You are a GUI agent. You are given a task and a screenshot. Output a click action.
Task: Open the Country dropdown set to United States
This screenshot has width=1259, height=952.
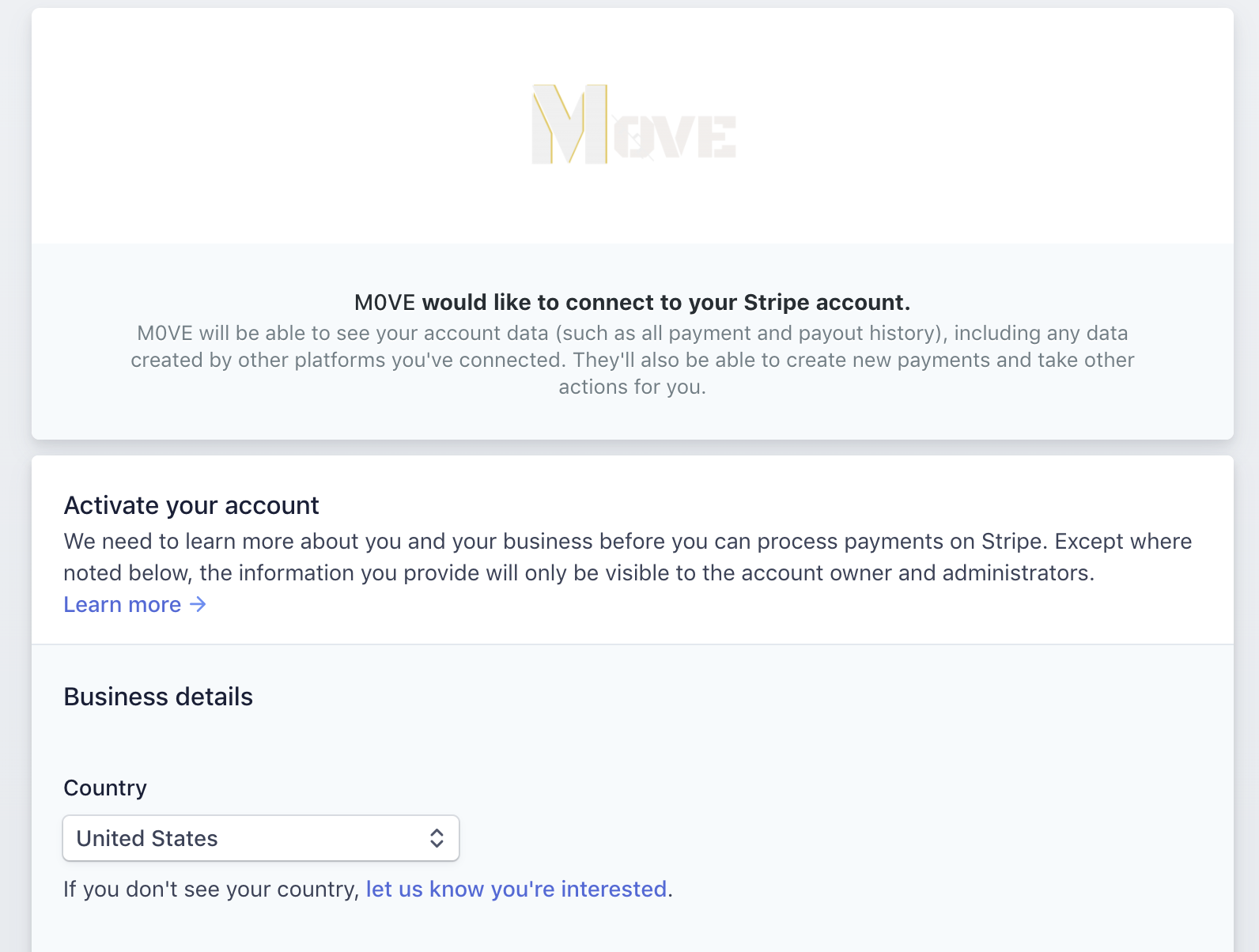261,838
